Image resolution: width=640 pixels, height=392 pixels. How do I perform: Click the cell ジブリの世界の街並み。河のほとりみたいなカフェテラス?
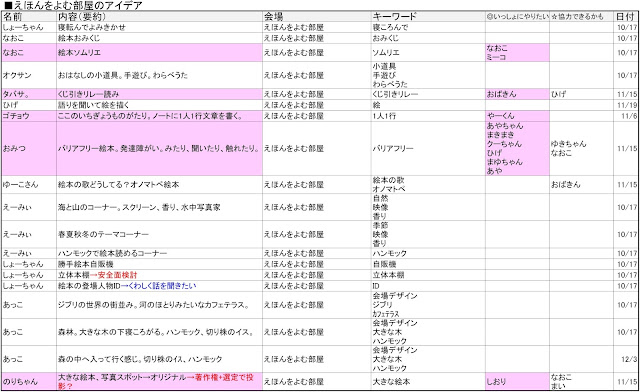pyautogui.click(x=159, y=305)
